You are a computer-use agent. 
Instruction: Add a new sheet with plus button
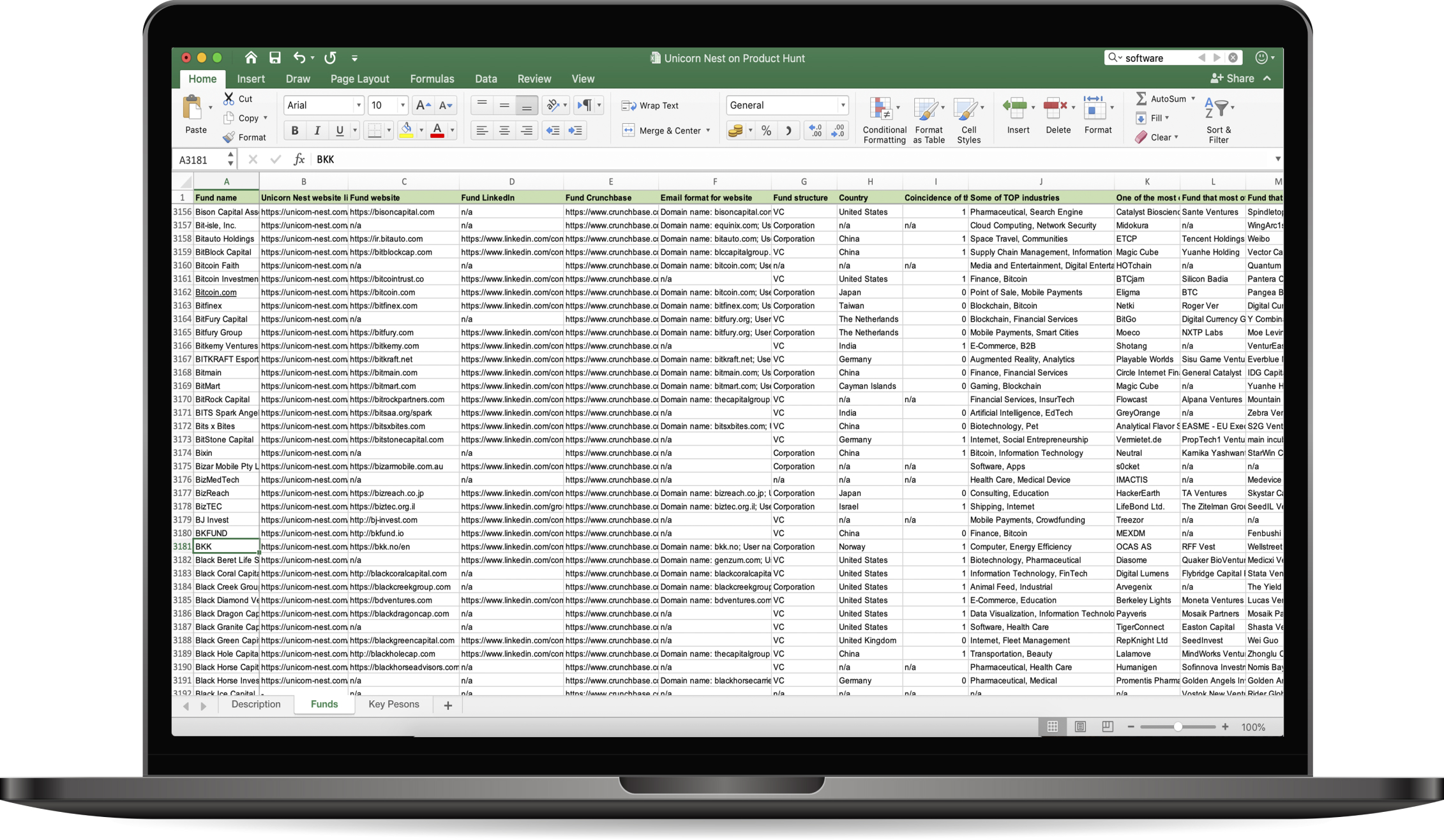pos(447,705)
